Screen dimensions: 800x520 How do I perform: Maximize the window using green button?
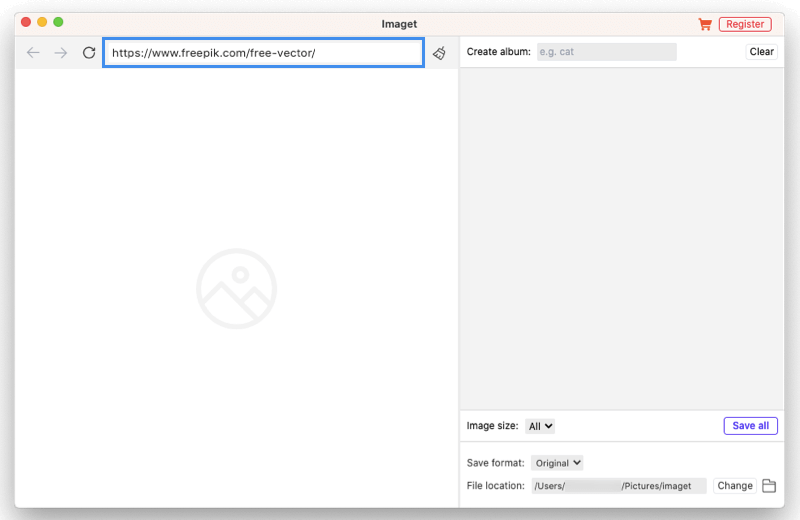pos(58,22)
